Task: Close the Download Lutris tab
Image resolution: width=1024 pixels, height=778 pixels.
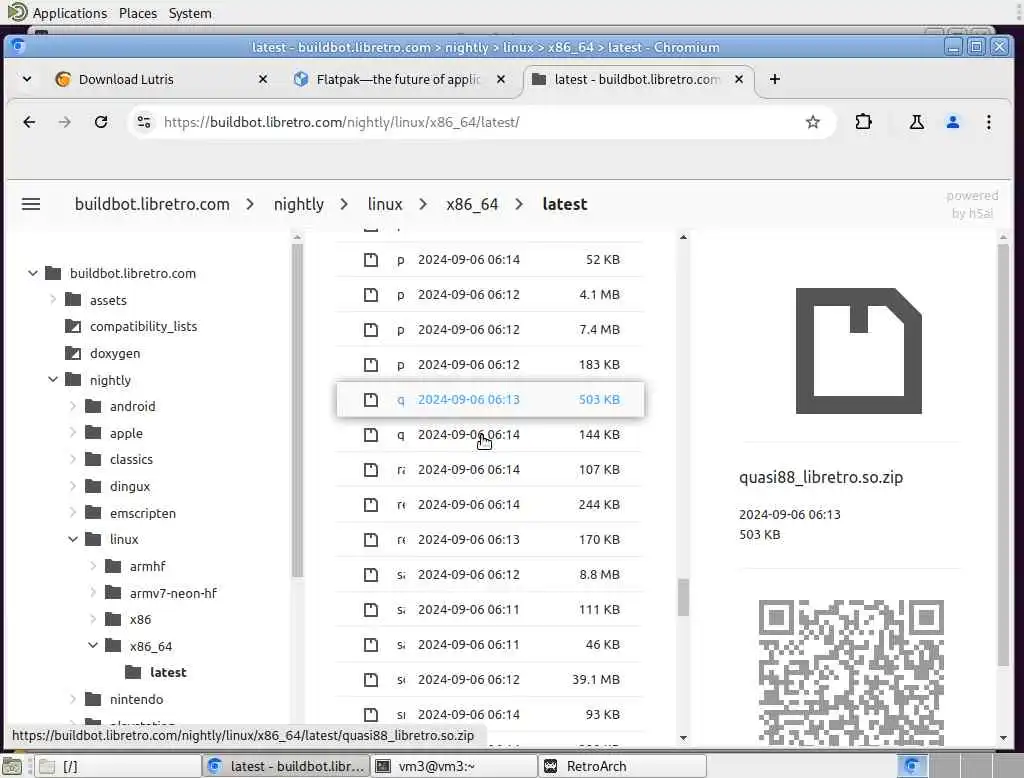Action: point(263,79)
